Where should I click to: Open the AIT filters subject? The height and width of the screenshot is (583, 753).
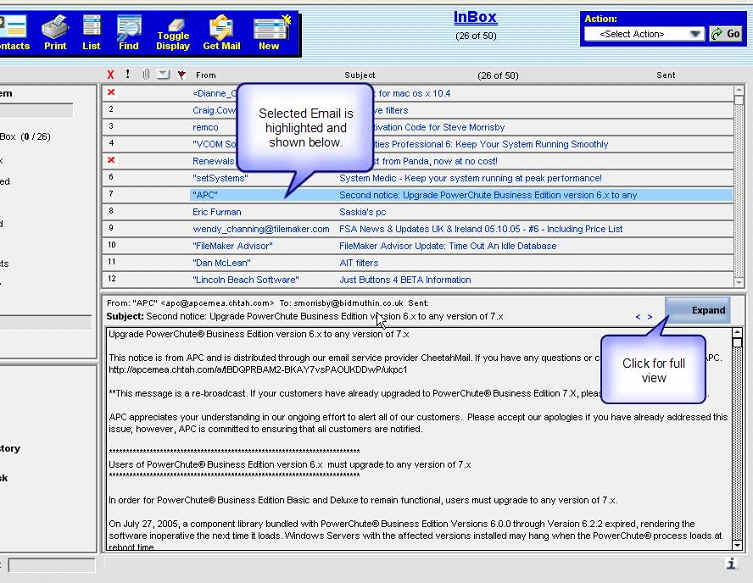359,263
